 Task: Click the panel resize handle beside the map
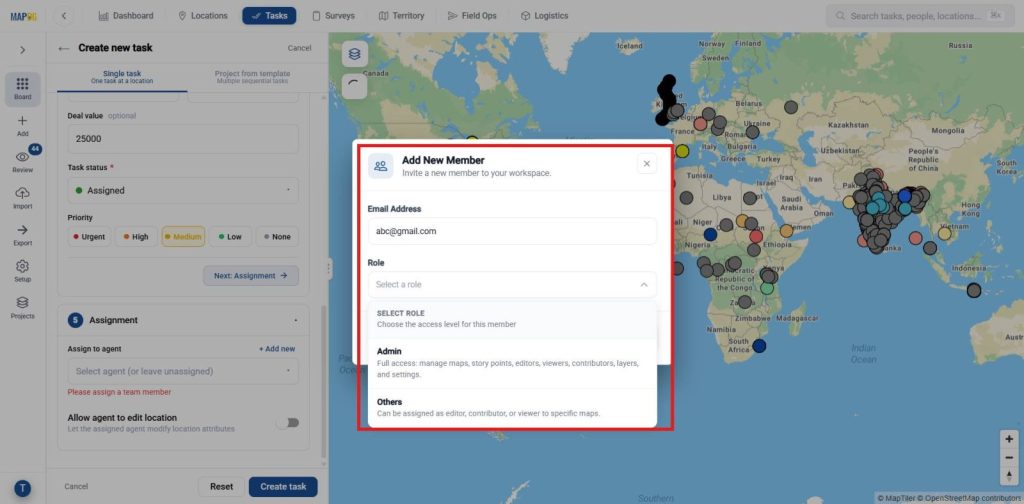pos(328,269)
